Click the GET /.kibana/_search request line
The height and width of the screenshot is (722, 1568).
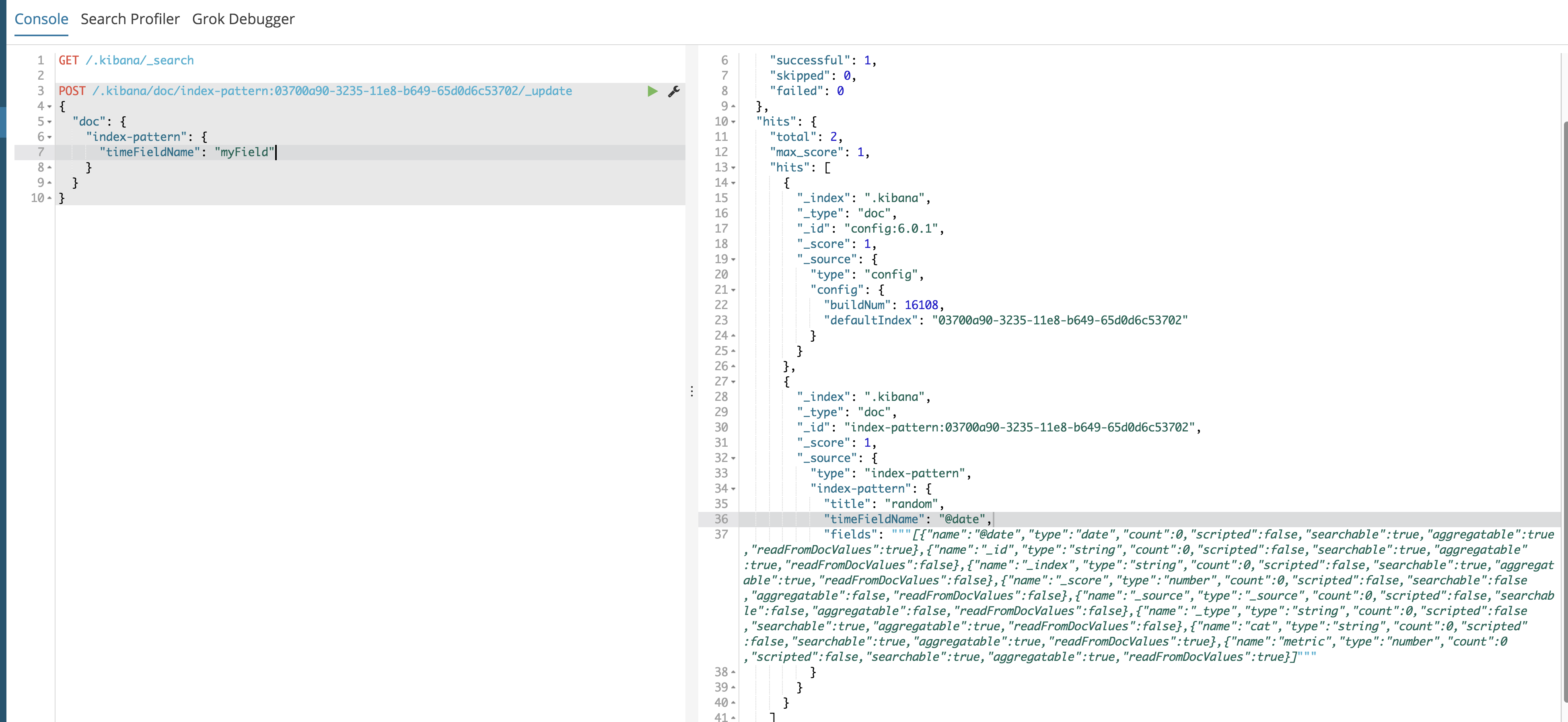[126, 60]
